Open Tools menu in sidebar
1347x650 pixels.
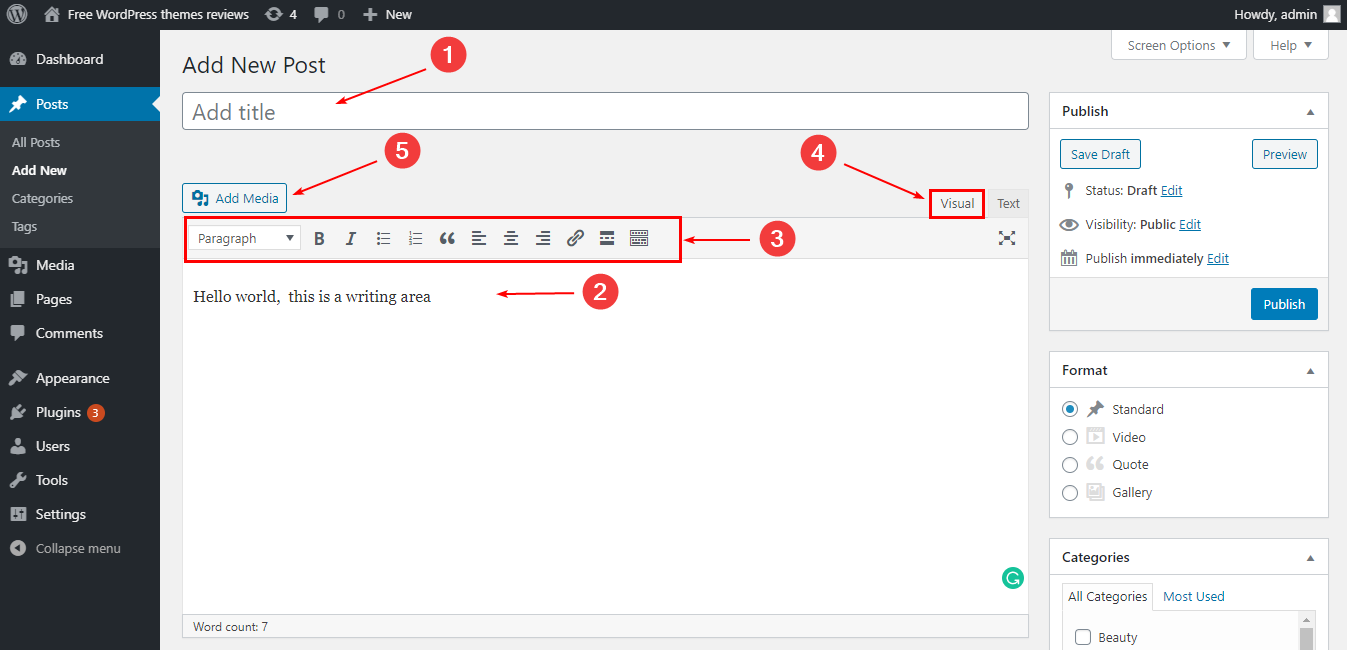(80, 480)
